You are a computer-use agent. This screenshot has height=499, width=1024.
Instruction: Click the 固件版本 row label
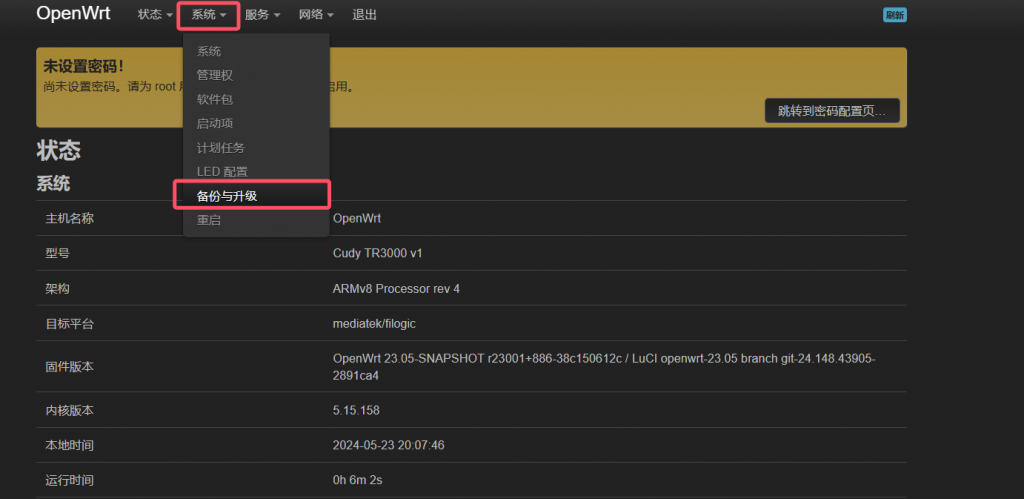pyautogui.click(x=70, y=366)
